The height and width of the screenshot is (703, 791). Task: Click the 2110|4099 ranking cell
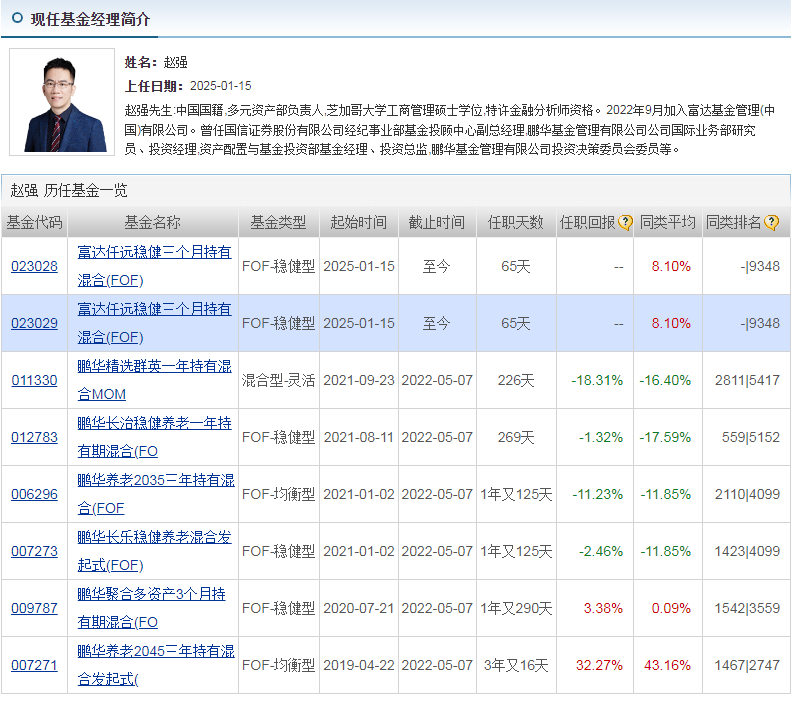coord(748,494)
